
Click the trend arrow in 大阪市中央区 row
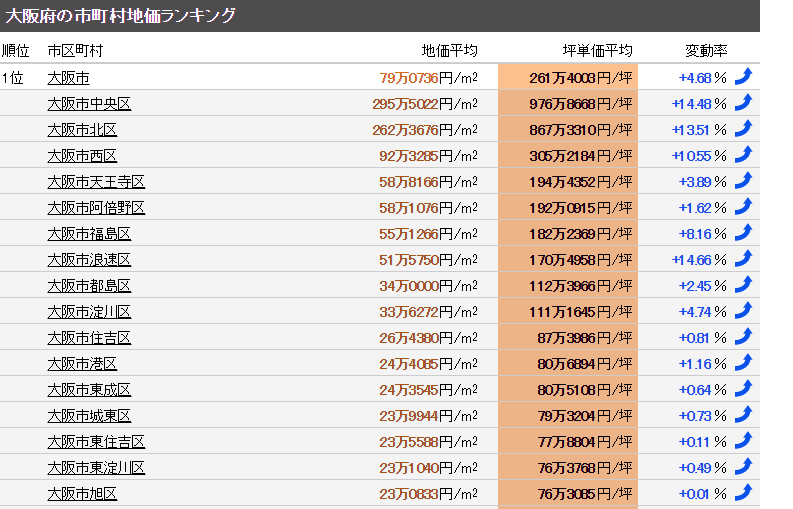[x=743, y=103]
